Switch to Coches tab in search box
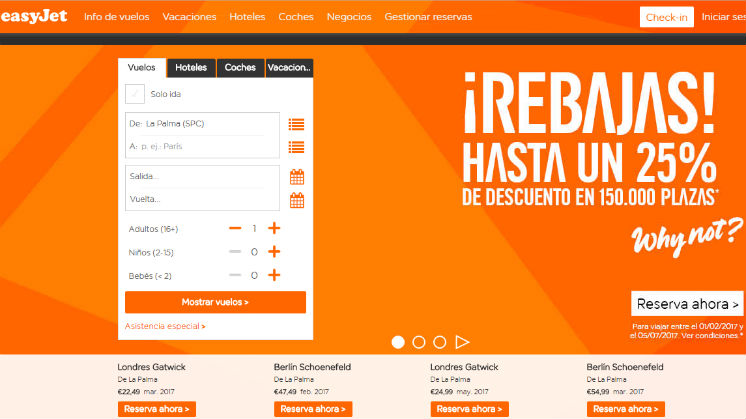 (x=240, y=68)
